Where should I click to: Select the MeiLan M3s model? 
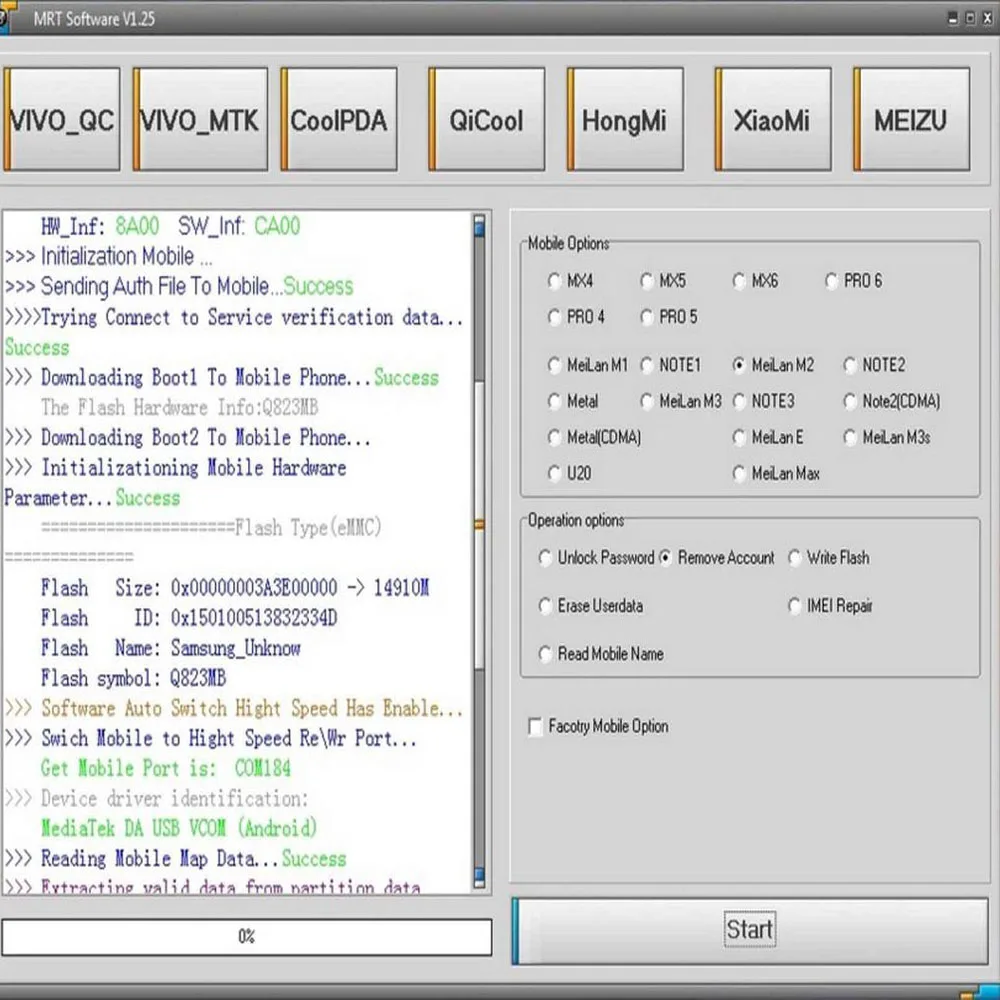click(886, 438)
